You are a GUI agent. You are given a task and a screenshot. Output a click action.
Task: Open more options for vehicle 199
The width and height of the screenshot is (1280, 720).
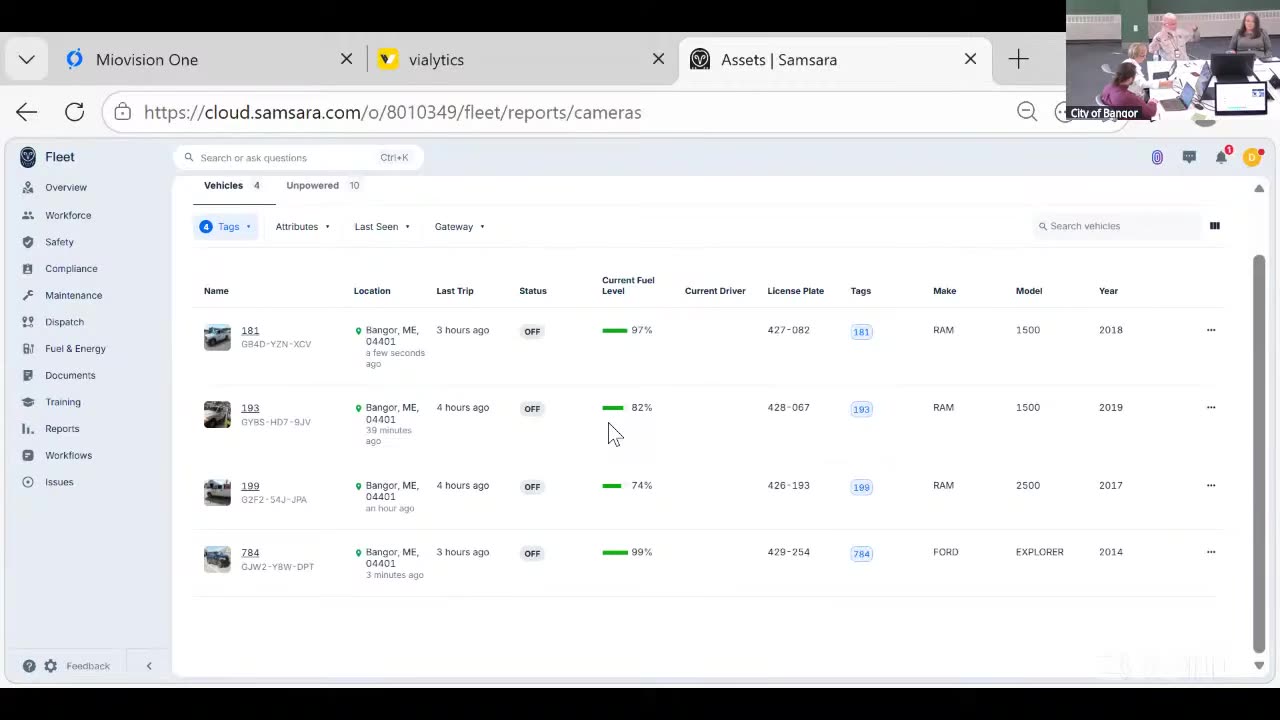pyautogui.click(x=1211, y=486)
